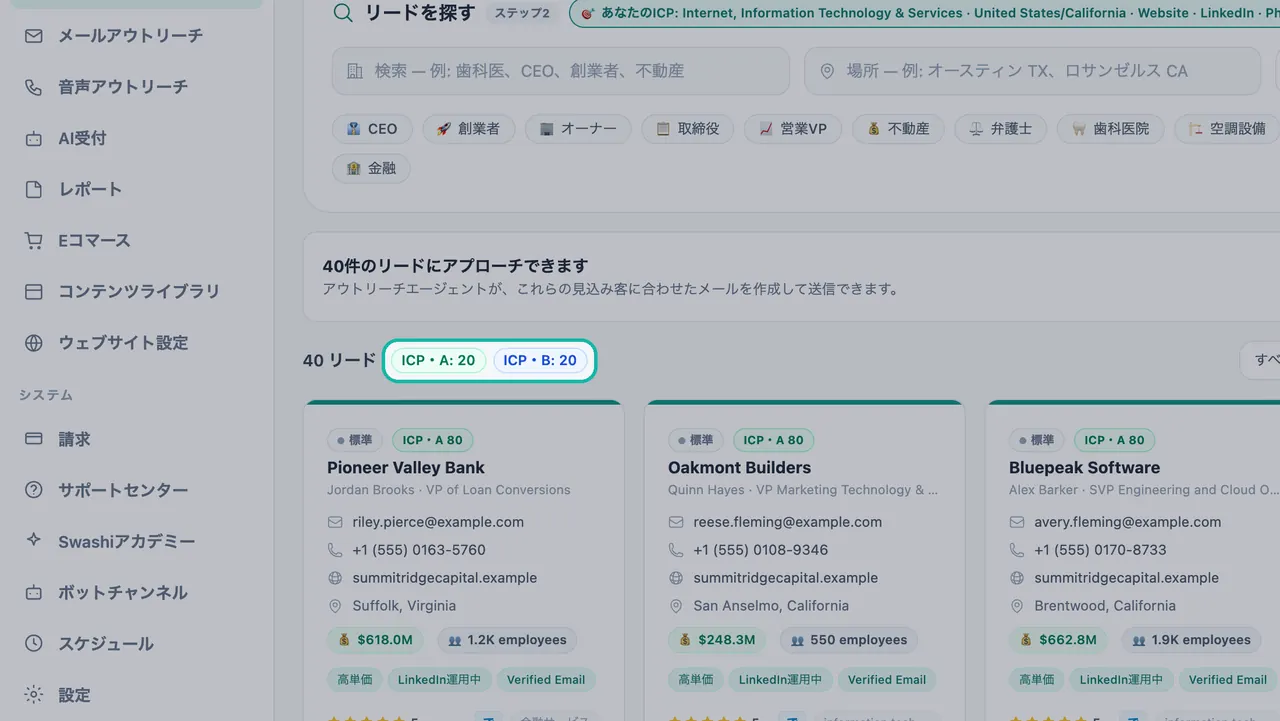Screen dimensions: 1280x721
Task: Click the 設定 gear icon
Action: (x=34, y=694)
